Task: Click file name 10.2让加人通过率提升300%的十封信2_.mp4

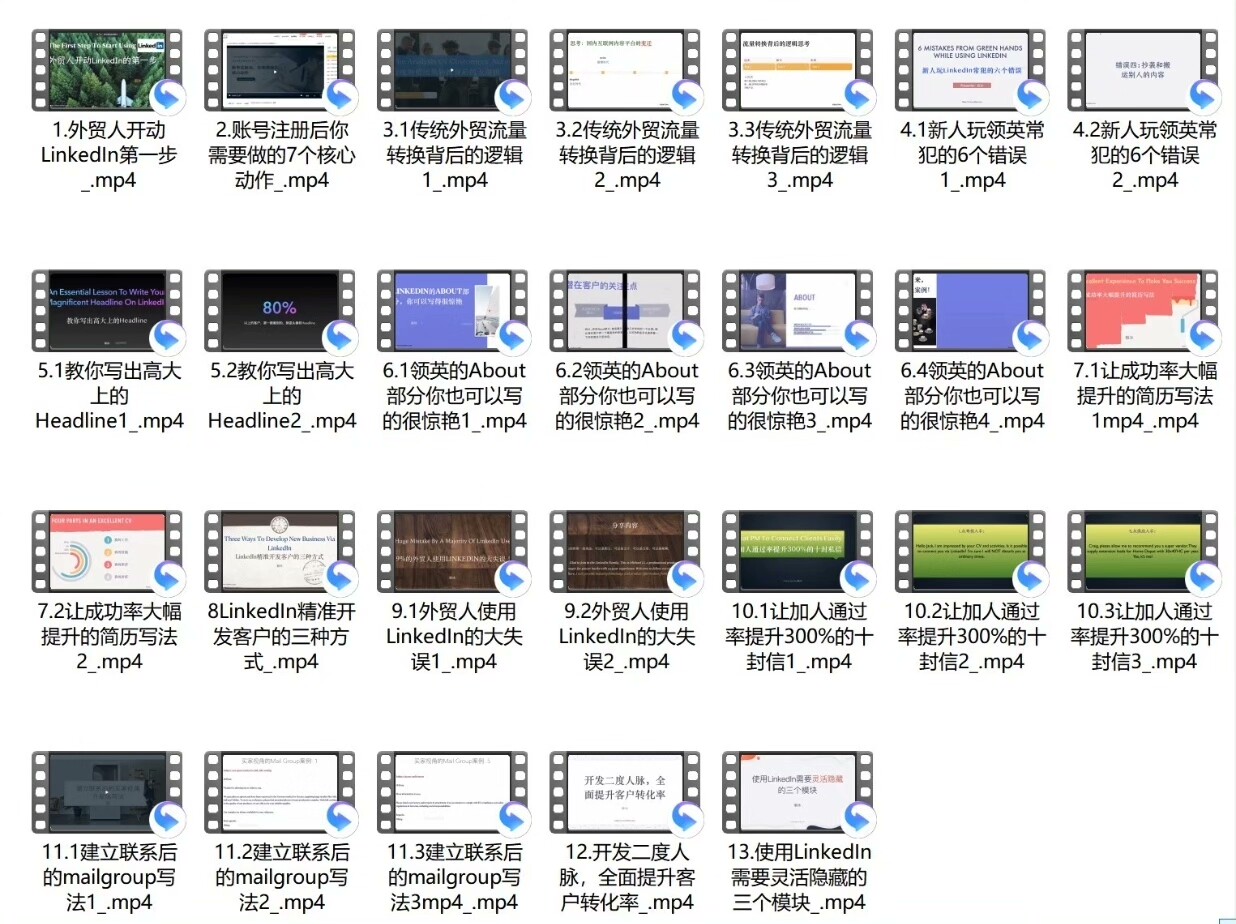Action: 971,637
